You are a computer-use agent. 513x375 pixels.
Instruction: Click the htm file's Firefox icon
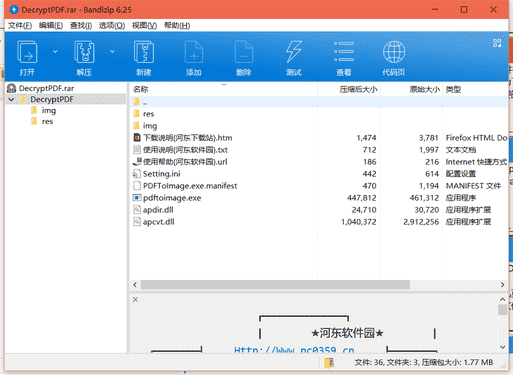tap(137, 138)
